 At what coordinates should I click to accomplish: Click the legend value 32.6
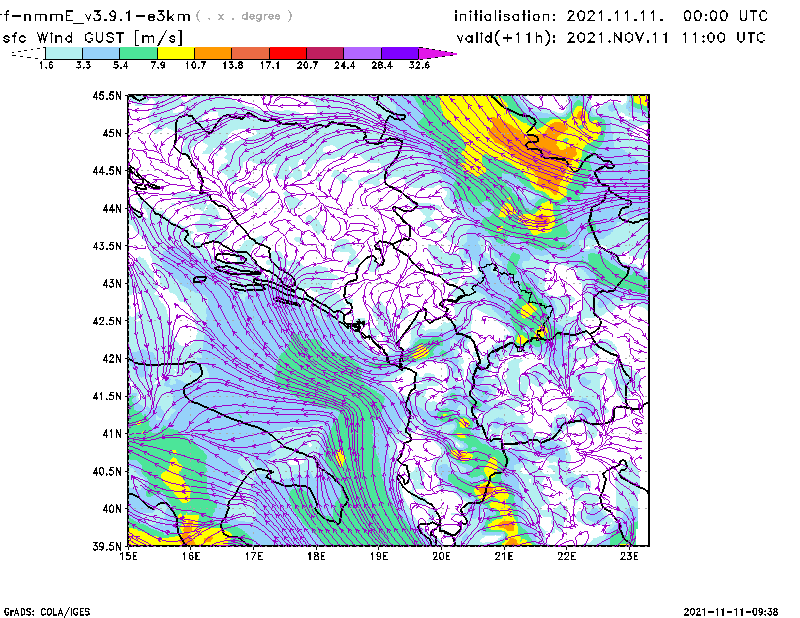coord(419,65)
